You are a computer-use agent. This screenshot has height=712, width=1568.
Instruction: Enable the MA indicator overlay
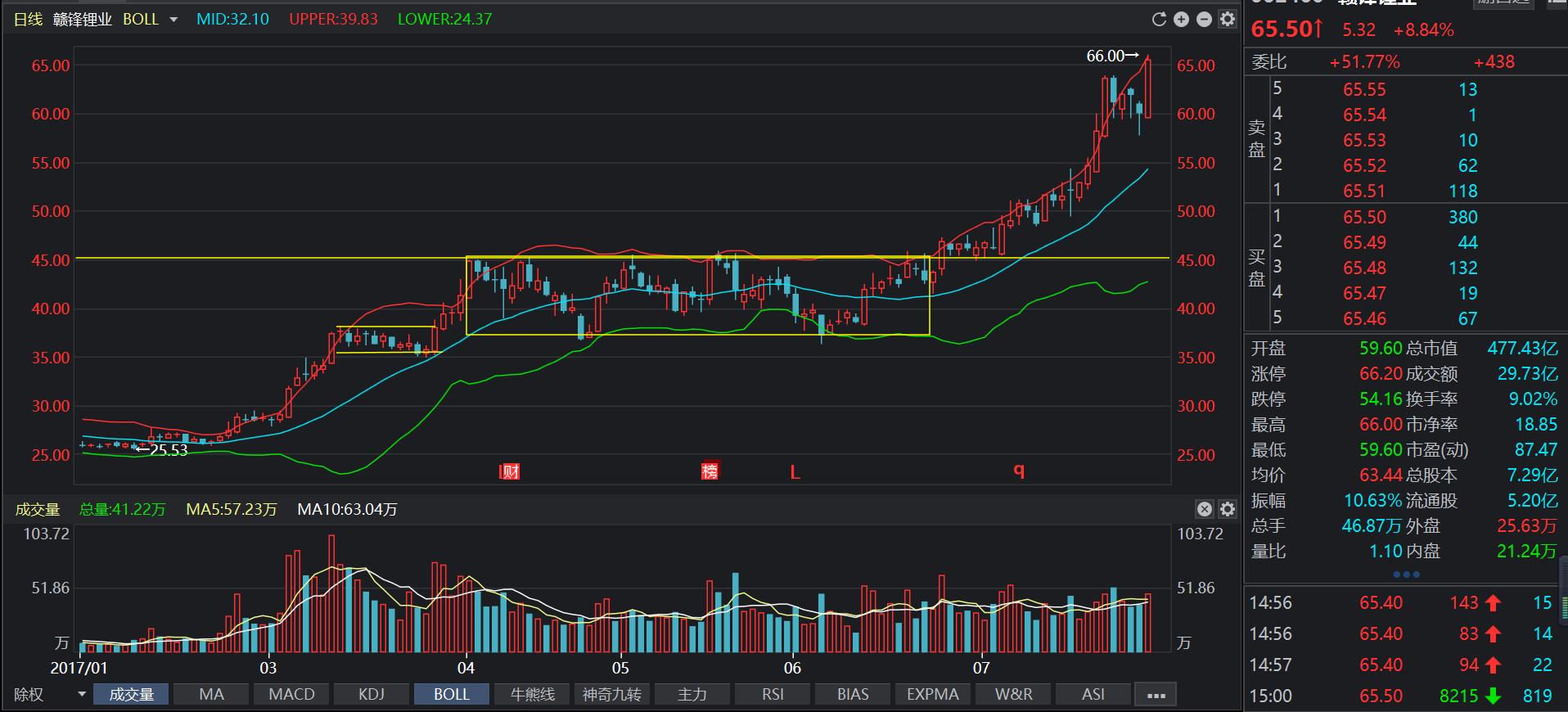[211, 695]
